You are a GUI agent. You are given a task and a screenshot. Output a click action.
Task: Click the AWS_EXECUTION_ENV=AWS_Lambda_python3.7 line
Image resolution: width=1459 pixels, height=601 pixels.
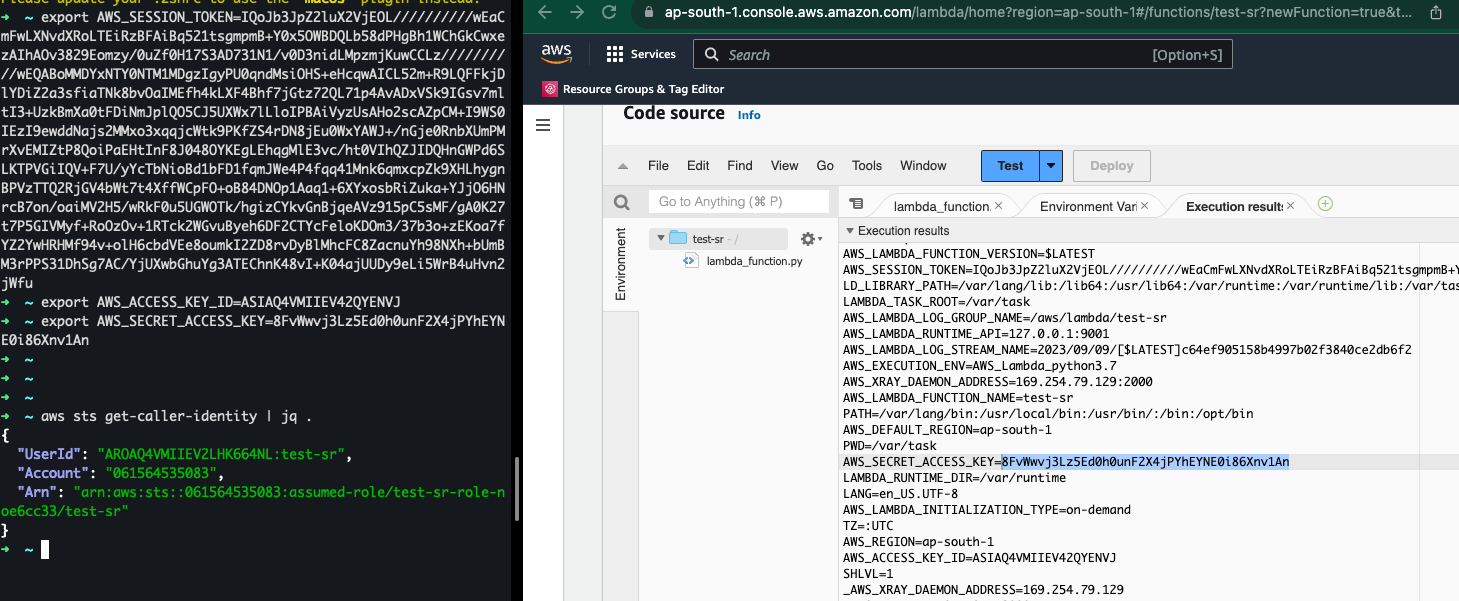(x=979, y=366)
